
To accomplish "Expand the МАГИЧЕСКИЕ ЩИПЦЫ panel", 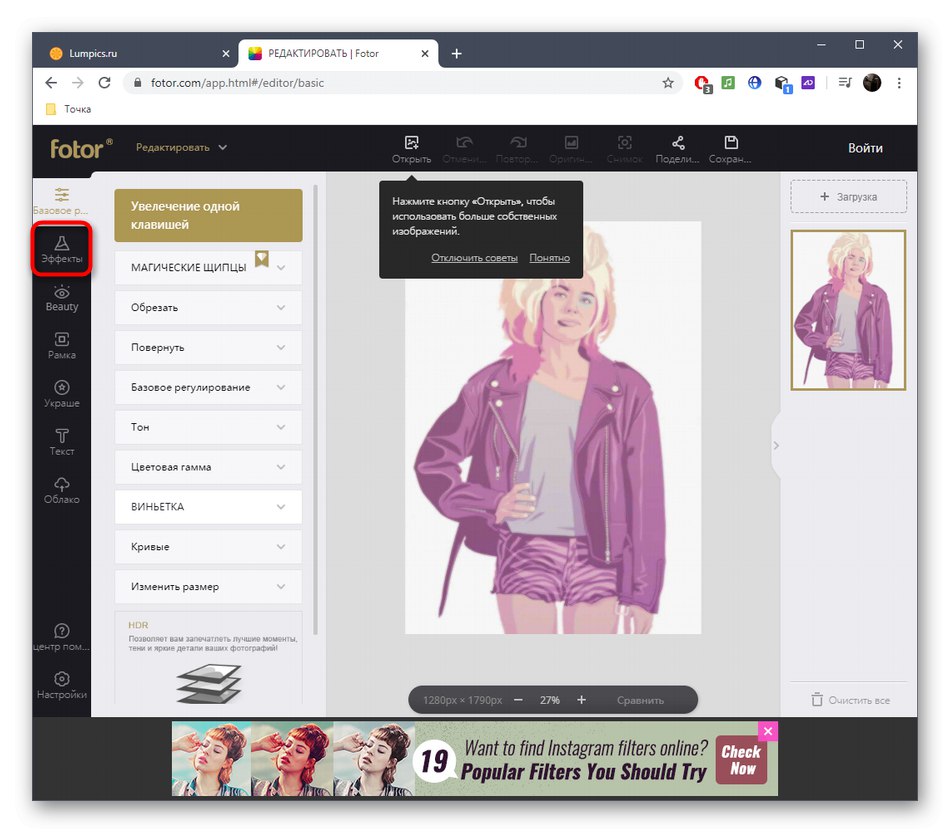I will (208, 267).
